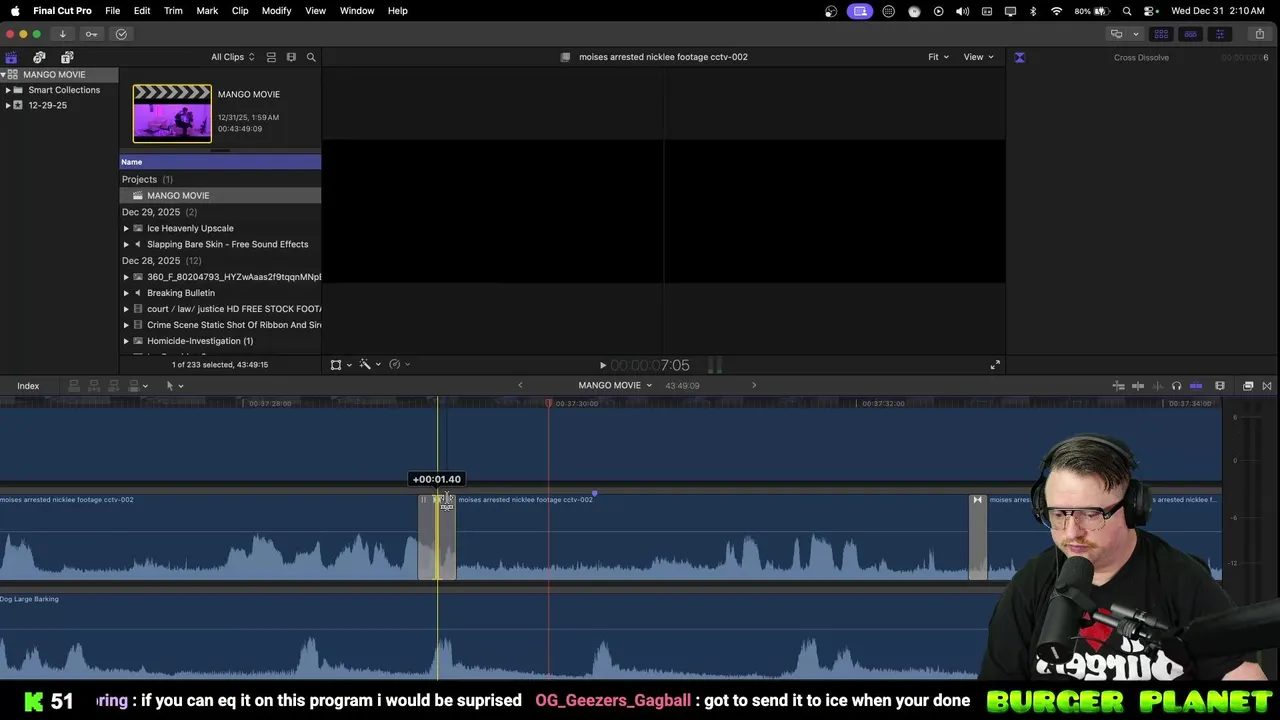1280x720 pixels.
Task: Click the secondary display button in toolbar
Action: pyautogui.click(x=1116, y=34)
